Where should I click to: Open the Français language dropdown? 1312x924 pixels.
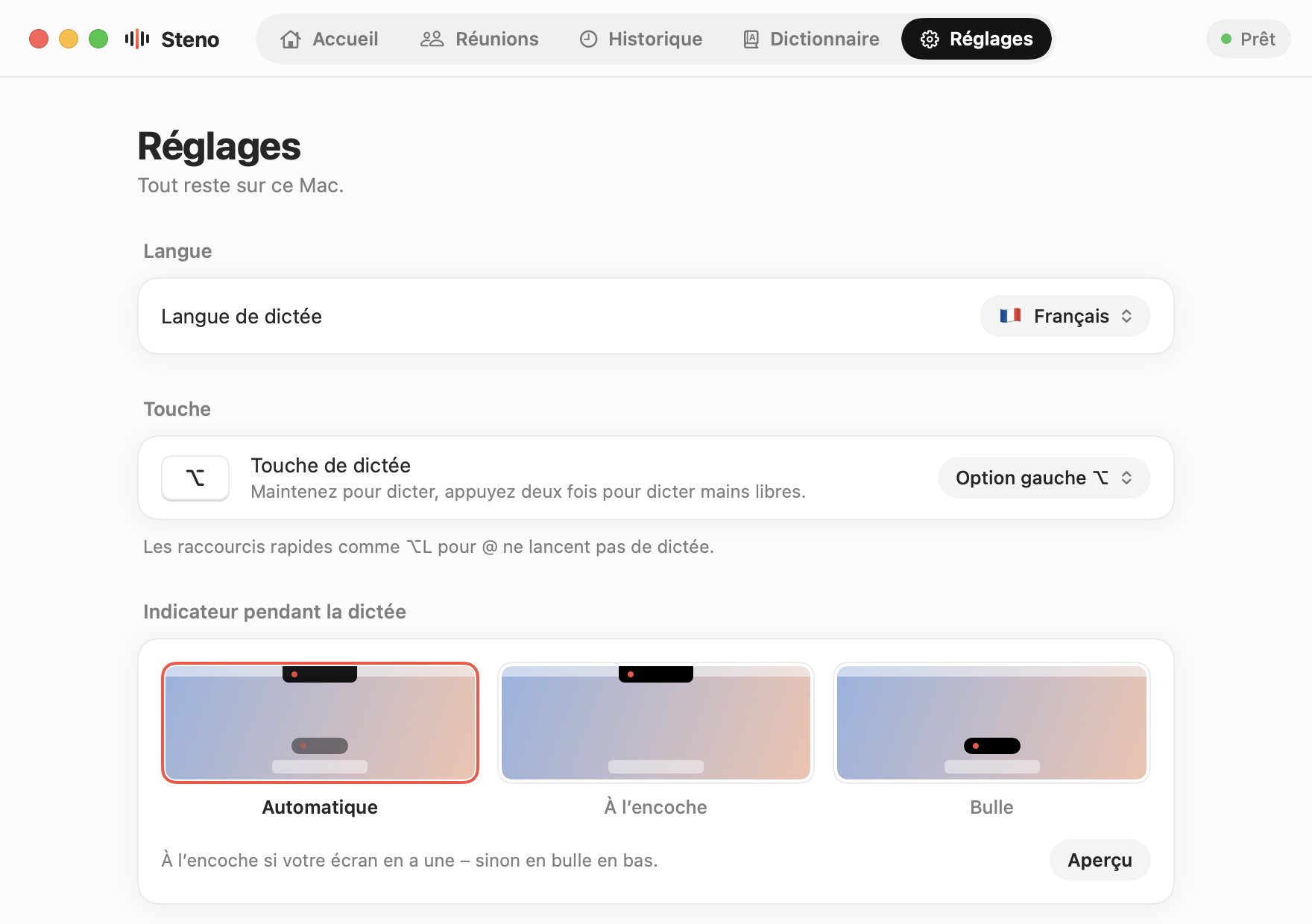click(x=1065, y=316)
